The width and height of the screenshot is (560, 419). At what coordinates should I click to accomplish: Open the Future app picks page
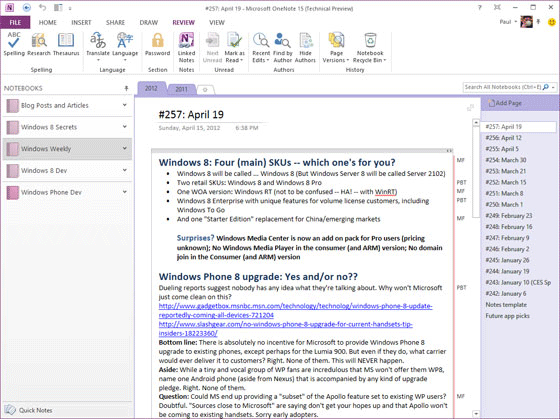tap(507, 316)
